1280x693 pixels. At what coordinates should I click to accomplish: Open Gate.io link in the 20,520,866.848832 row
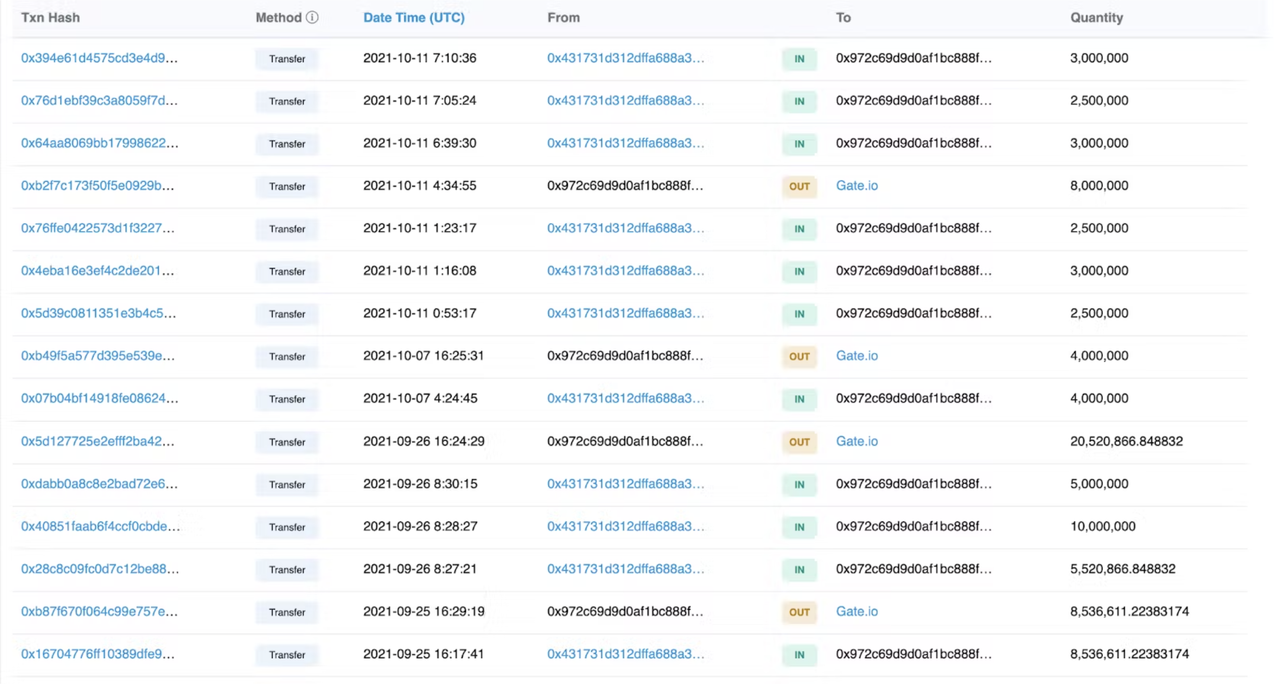click(x=857, y=441)
